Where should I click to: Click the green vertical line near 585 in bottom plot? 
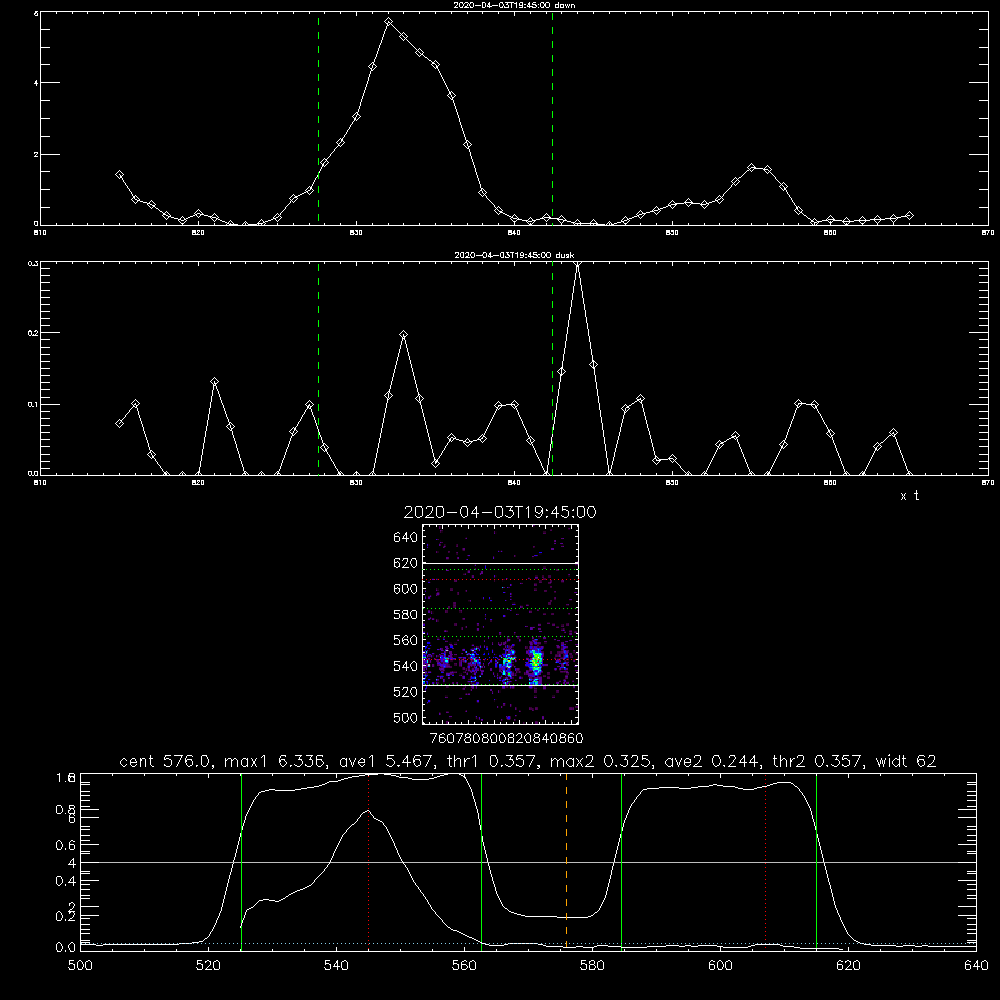[x=621, y=861]
